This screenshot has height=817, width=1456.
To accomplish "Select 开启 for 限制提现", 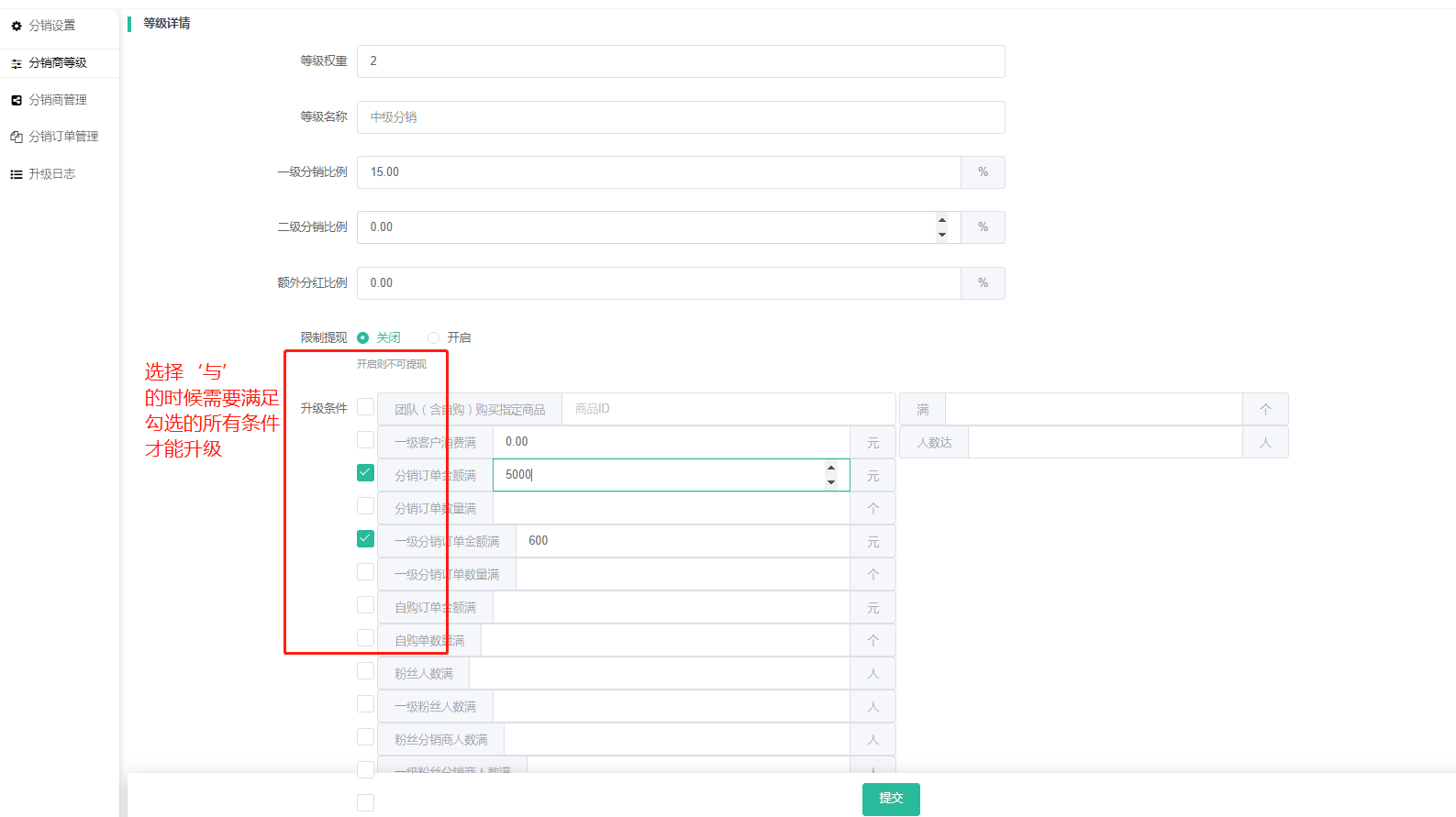I will pos(434,337).
